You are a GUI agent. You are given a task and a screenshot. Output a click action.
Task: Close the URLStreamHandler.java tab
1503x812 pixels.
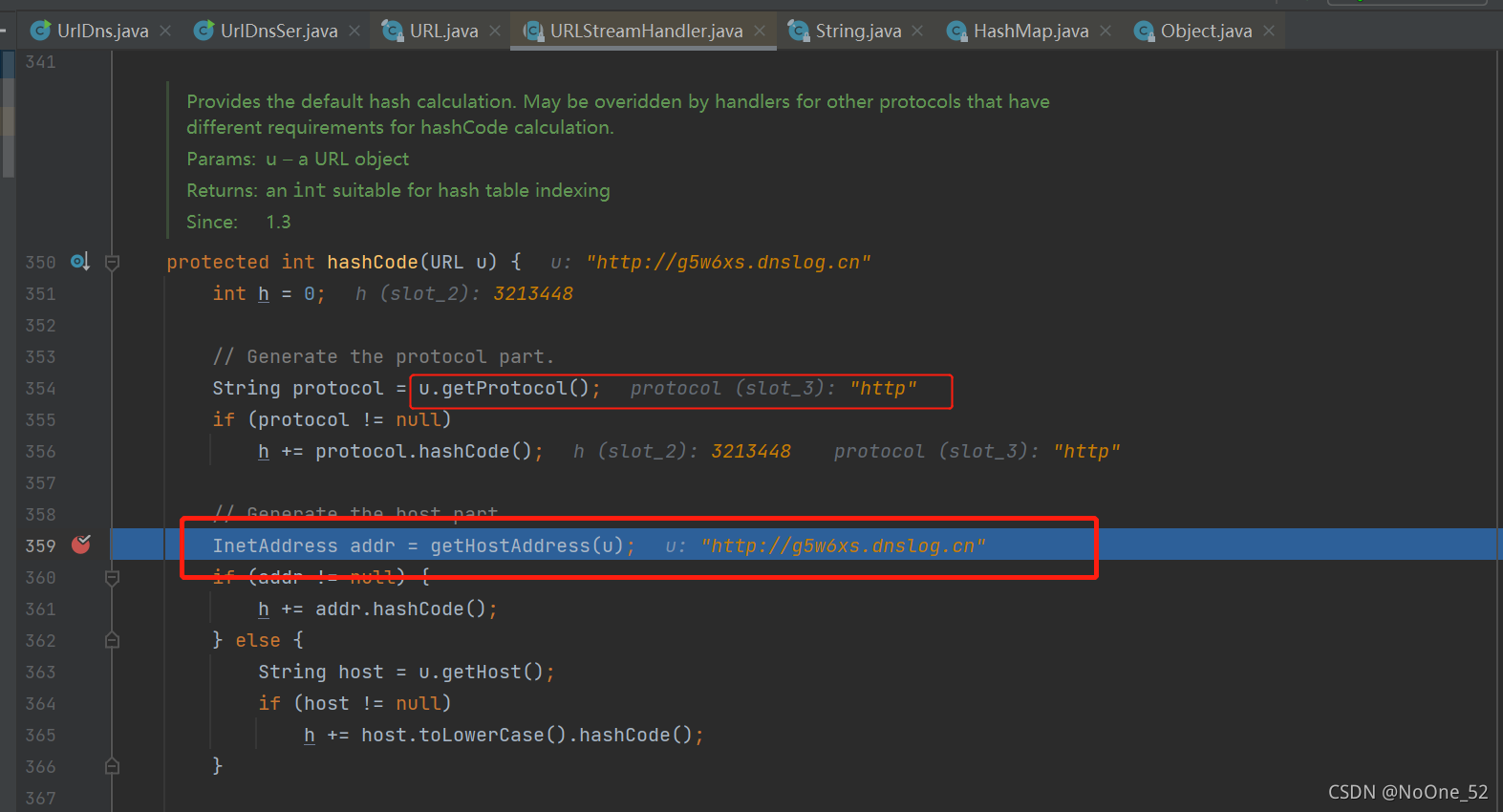(760, 31)
